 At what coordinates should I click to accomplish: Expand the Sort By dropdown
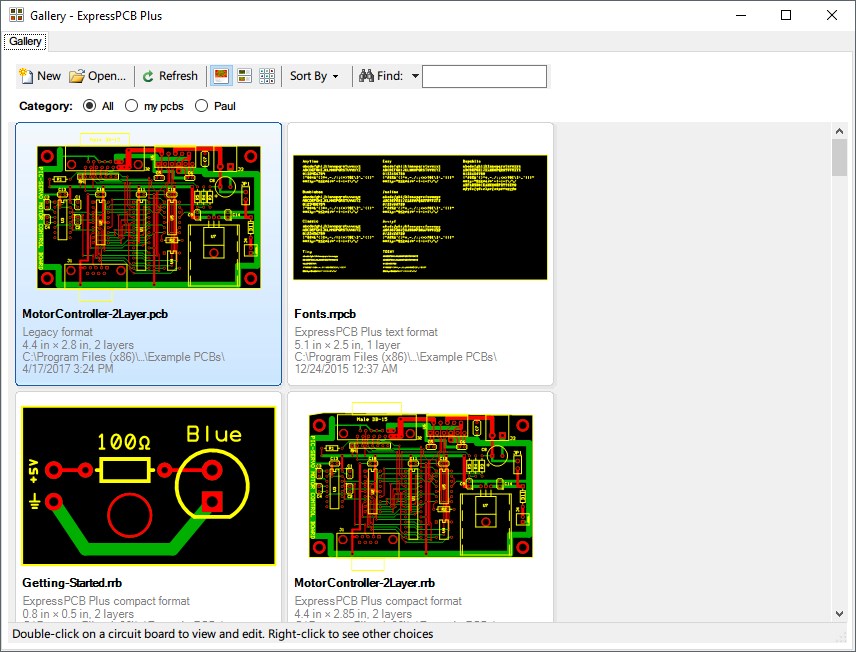click(x=314, y=76)
